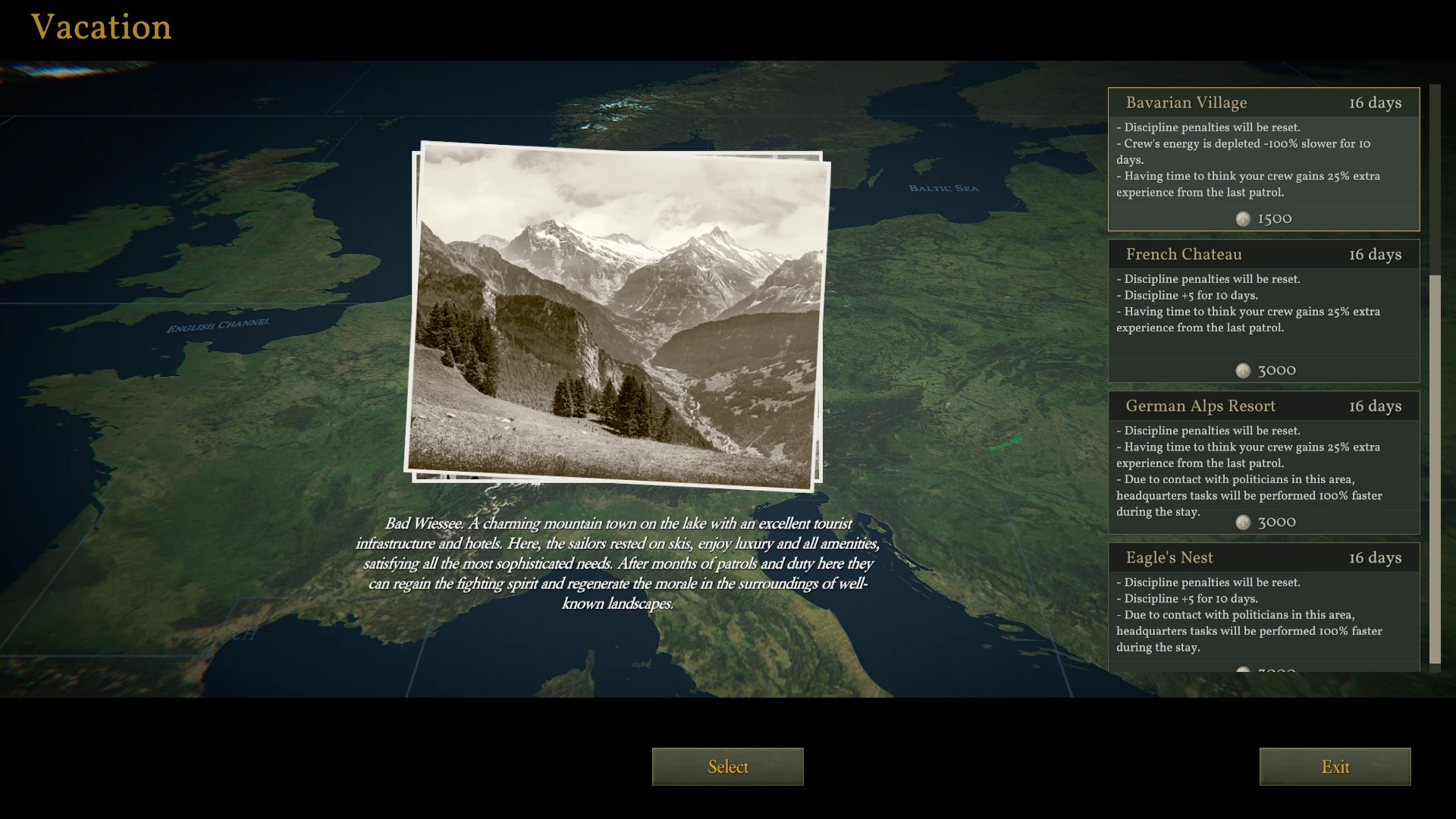Click the vacation list scrollbar thumb
The width and height of the screenshot is (1456, 819).
pos(1434,470)
